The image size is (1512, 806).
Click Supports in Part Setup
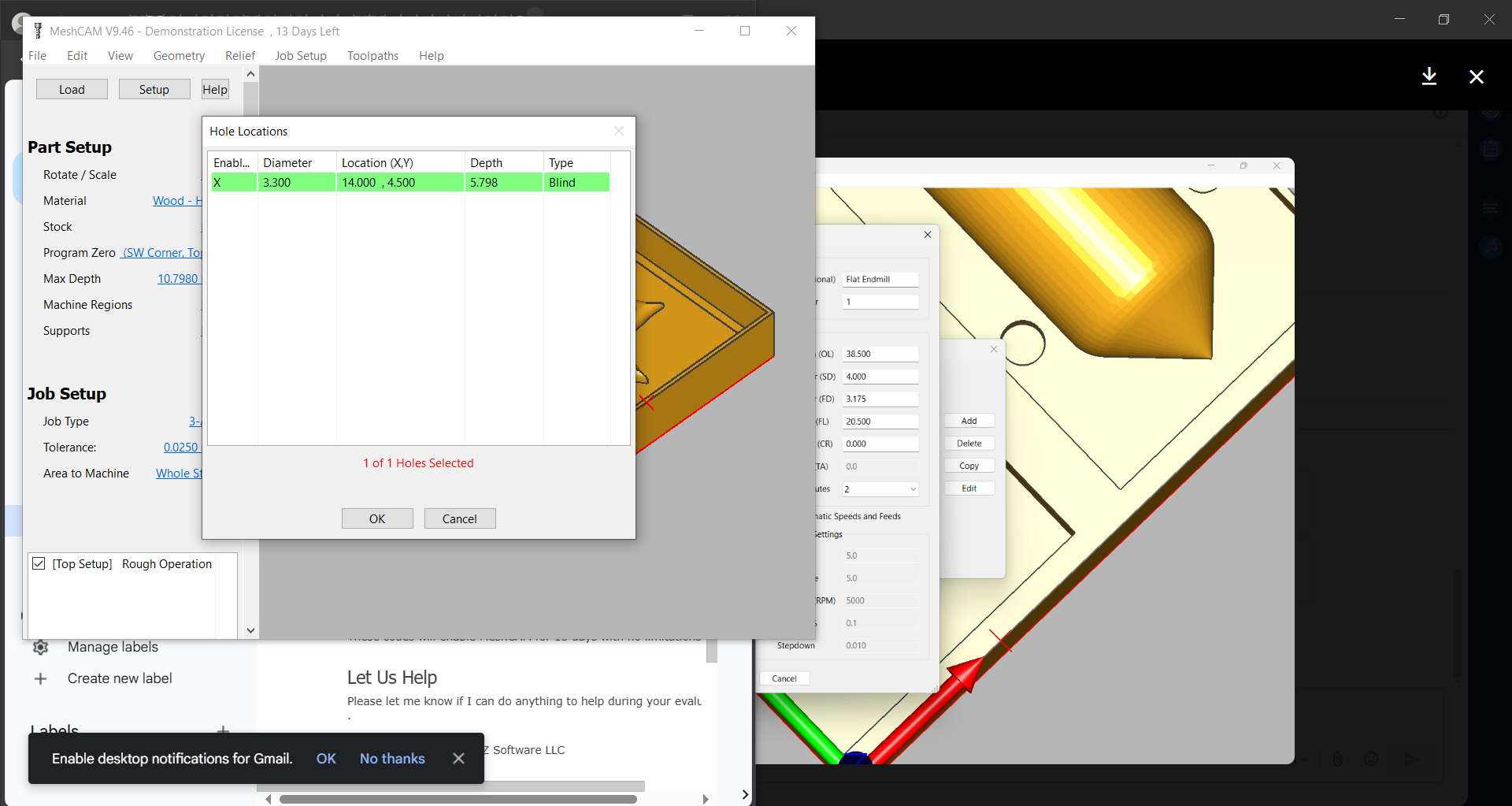(66, 330)
